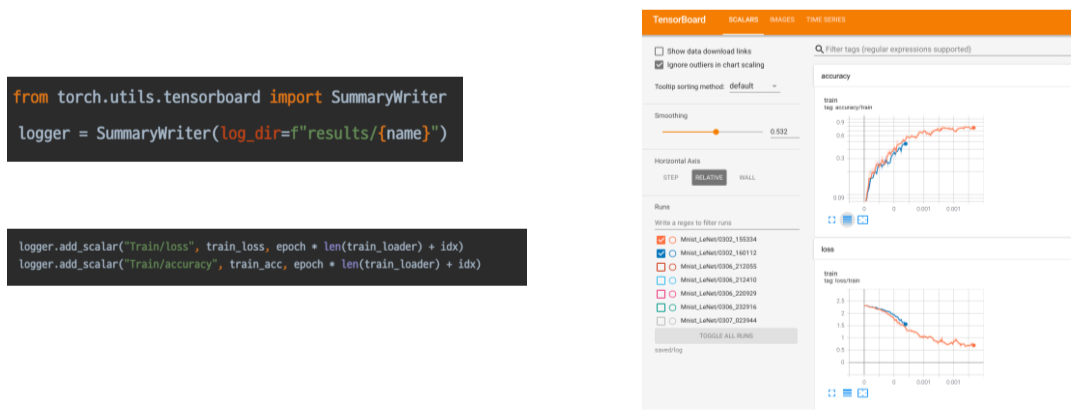
Task: Open Tooltip sorting method dropdown
Action: click(754, 86)
